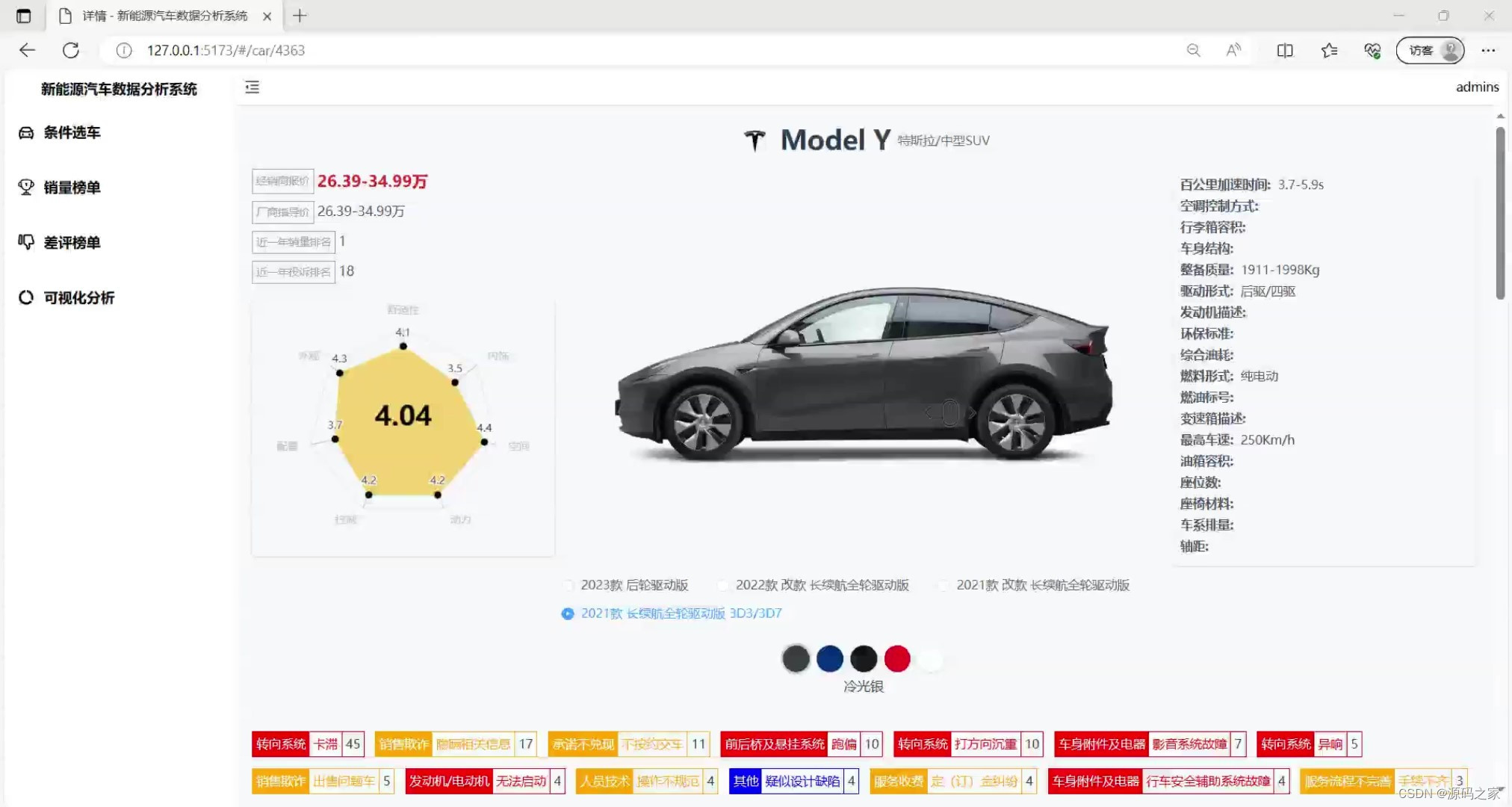Click the 可视化分析 sidebar icon
Image resolution: width=1512 pixels, height=807 pixels.
click(25, 297)
